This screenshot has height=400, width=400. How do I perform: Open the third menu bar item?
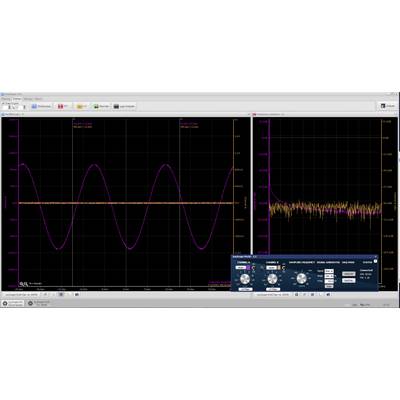[x=28, y=99]
